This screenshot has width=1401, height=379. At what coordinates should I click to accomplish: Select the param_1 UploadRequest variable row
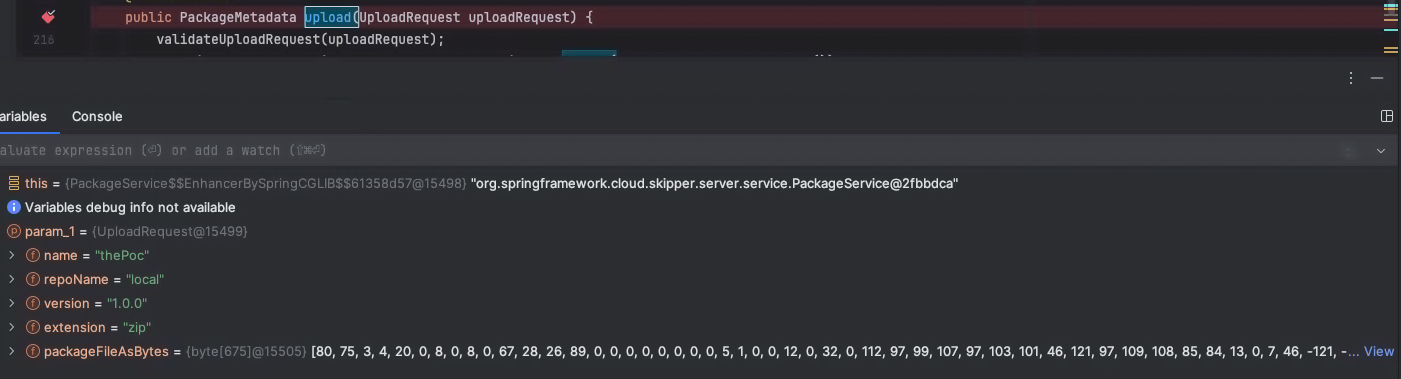700,231
